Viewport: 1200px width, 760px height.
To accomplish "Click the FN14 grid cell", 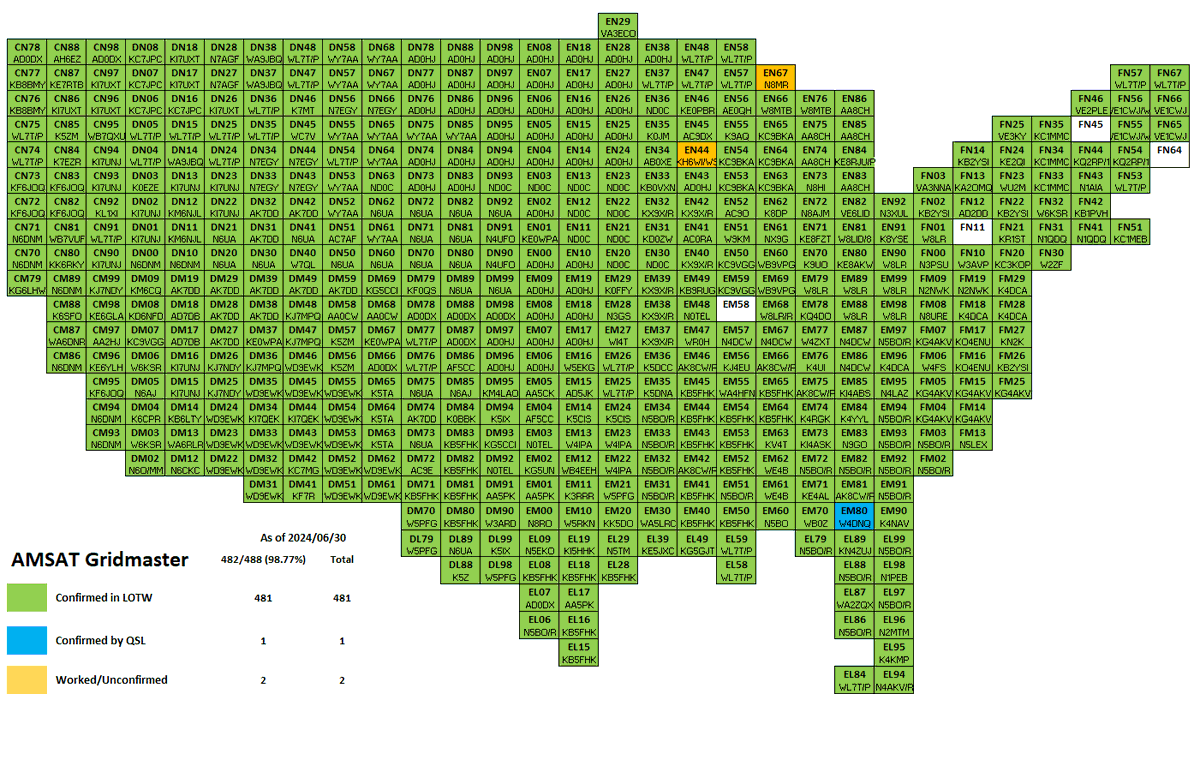I will pyautogui.click(x=973, y=156).
